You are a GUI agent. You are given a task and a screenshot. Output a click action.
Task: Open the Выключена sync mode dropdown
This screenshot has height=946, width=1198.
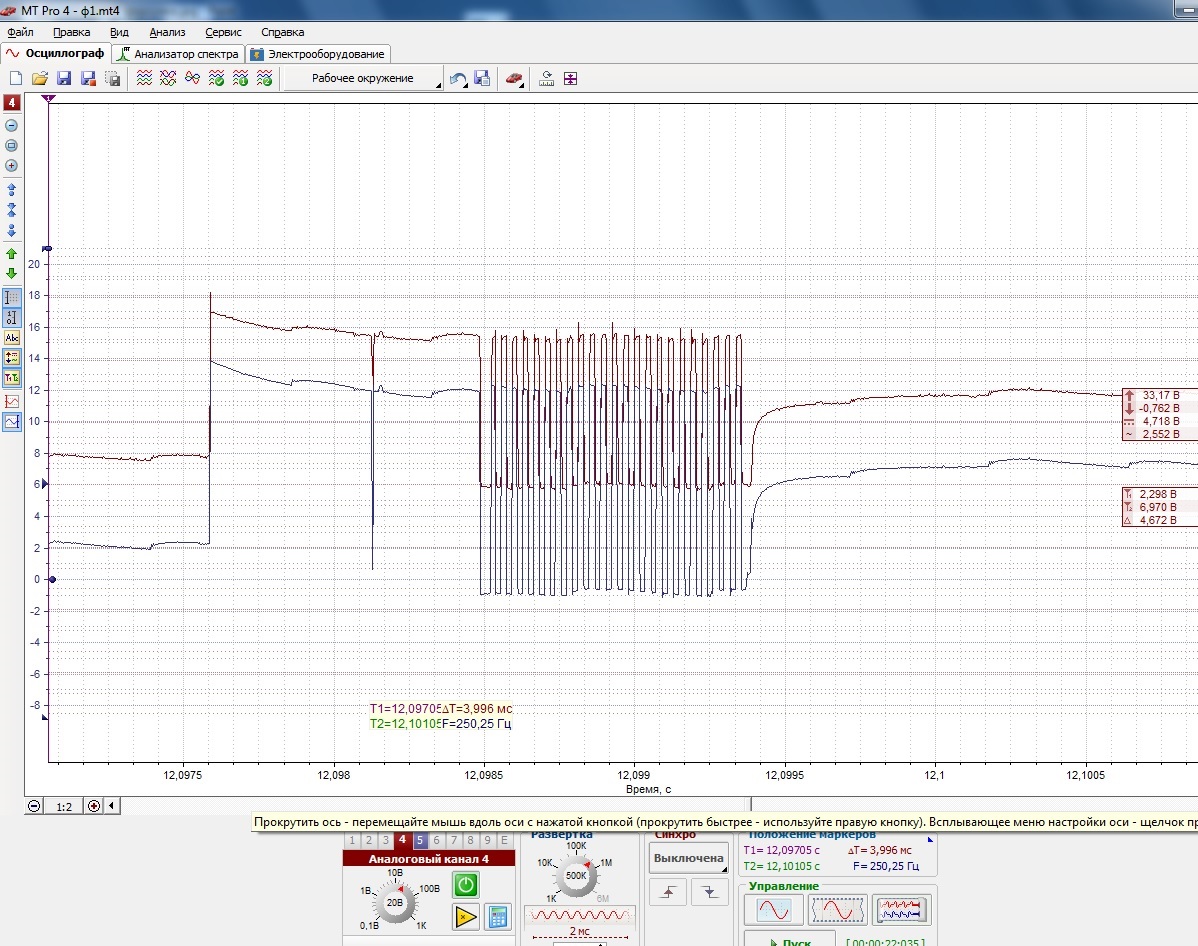click(688, 858)
